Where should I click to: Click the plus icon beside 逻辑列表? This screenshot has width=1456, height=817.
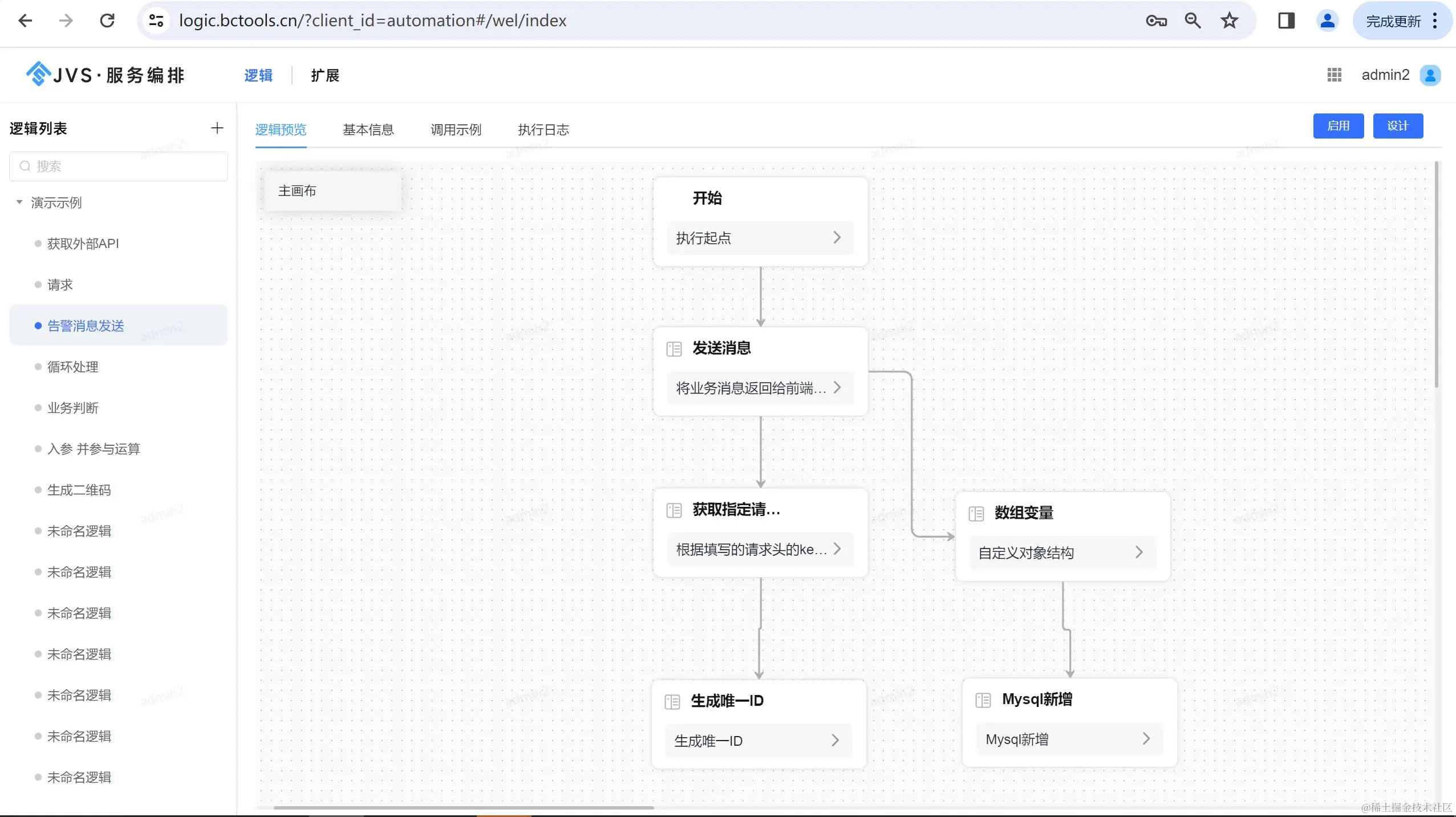pos(217,128)
